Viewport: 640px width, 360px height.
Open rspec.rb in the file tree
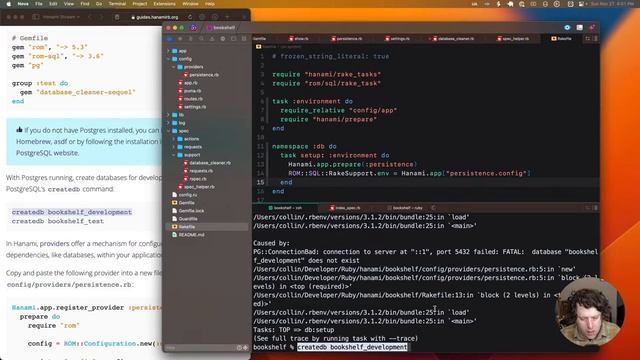click(195, 179)
